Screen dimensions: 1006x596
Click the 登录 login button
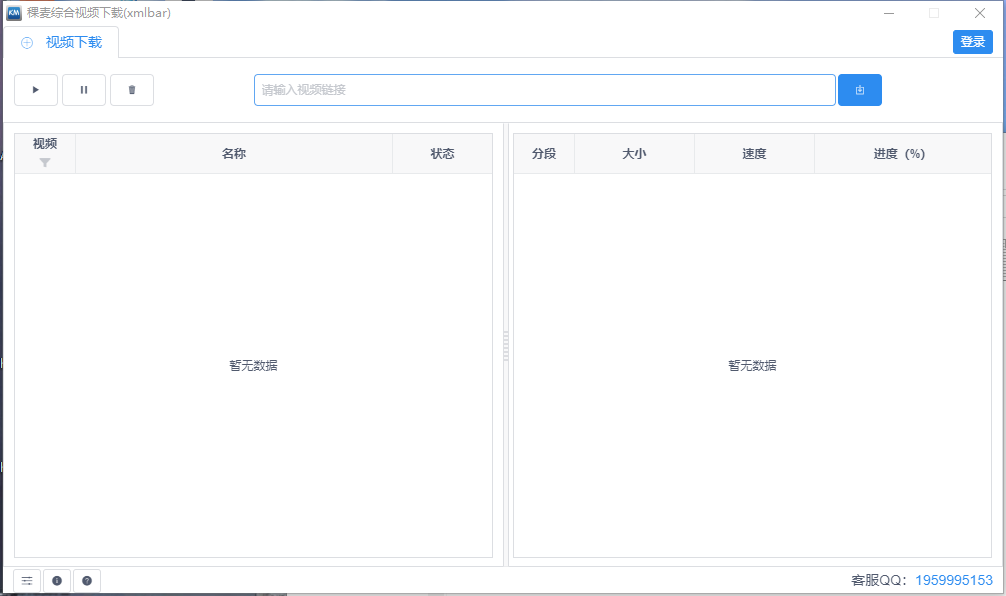(x=972, y=41)
